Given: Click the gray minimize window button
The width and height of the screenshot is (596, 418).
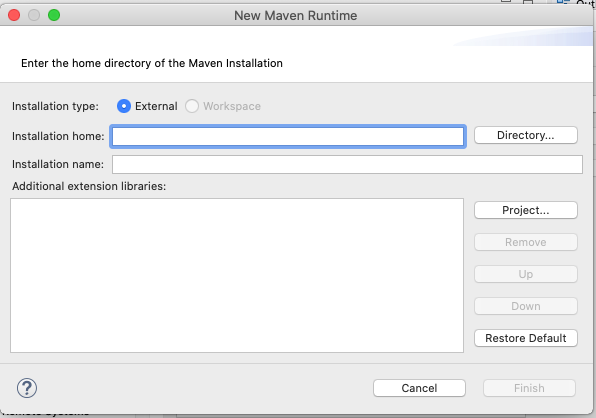Looking at the screenshot, I should pyautogui.click(x=34, y=15).
